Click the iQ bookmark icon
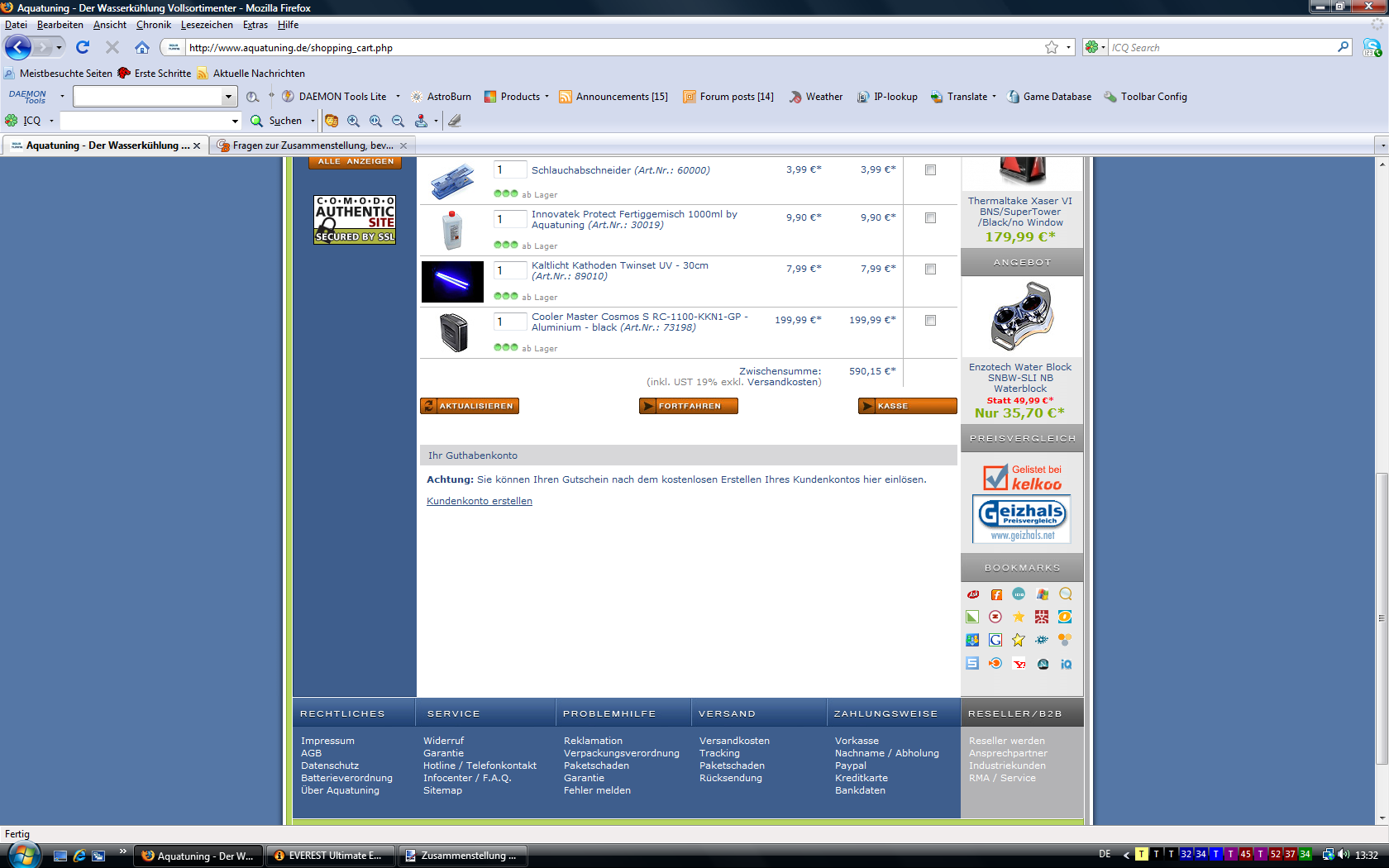Image resolution: width=1389 pixels, height=868 pixels. tap(1066, 664)
